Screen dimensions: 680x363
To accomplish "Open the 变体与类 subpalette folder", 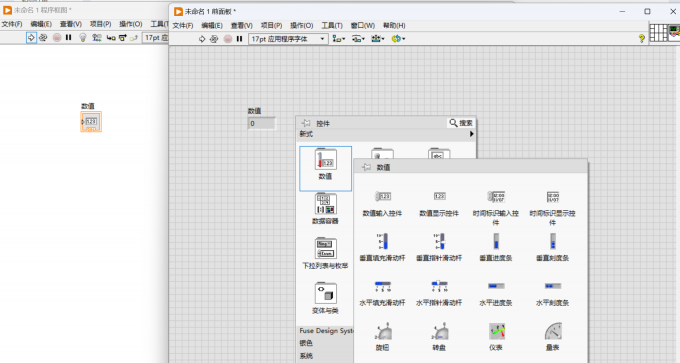I will click(x=325, y=298).
